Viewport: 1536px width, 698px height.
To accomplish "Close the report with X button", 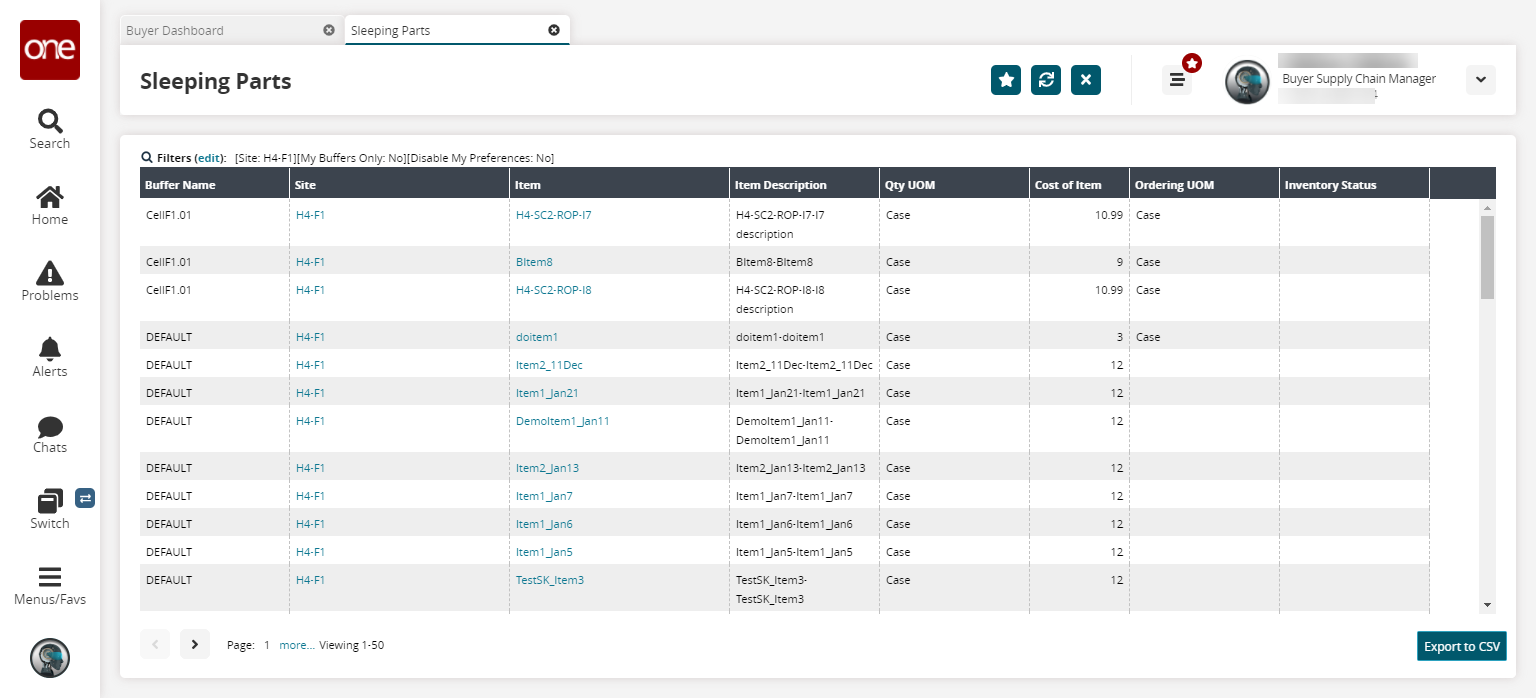I will pyautogui.click(x=1086, y=80).
